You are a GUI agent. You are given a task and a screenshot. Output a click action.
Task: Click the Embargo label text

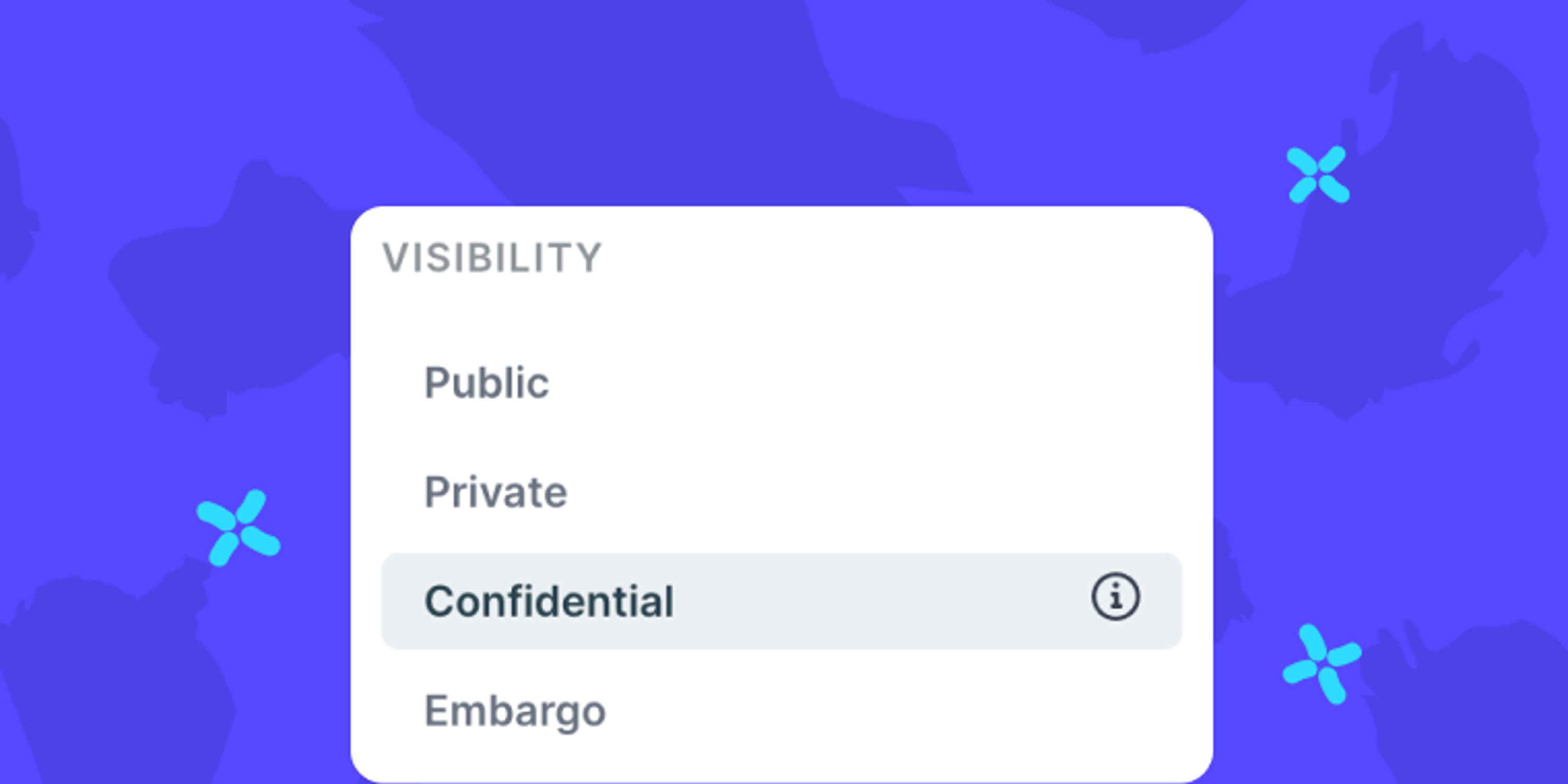tap(515, 711)
